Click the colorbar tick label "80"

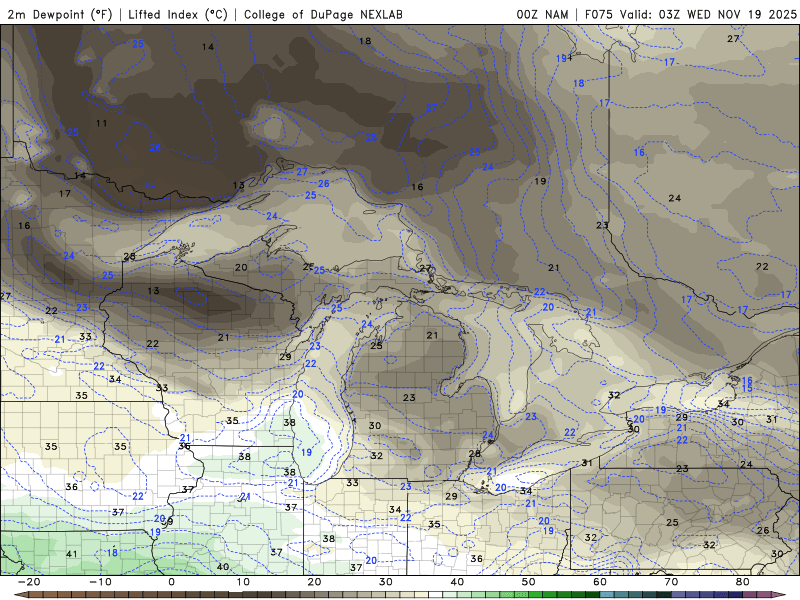743,582
